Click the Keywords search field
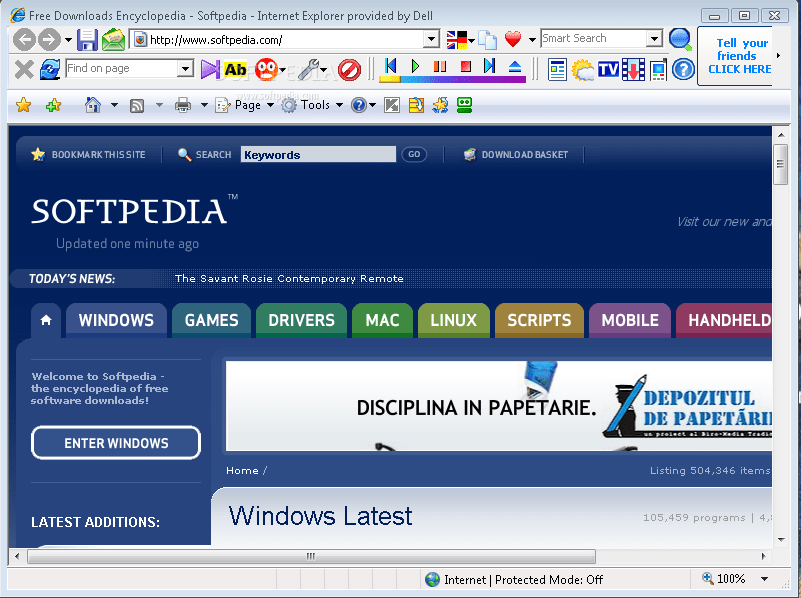The width and height of the screenshot is (801, 598). point(318,154)
